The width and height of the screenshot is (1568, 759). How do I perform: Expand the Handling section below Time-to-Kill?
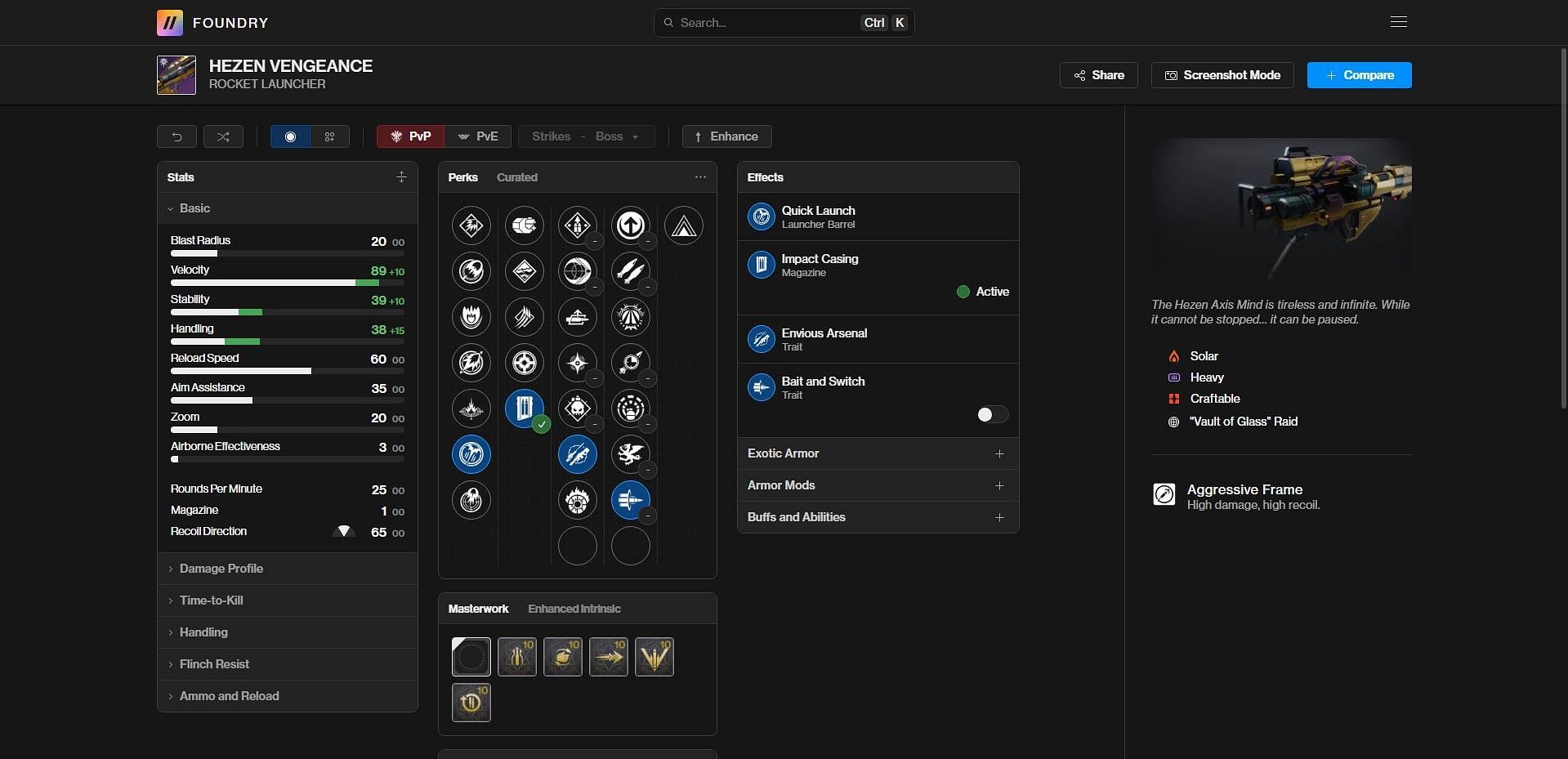coord(288,632)
